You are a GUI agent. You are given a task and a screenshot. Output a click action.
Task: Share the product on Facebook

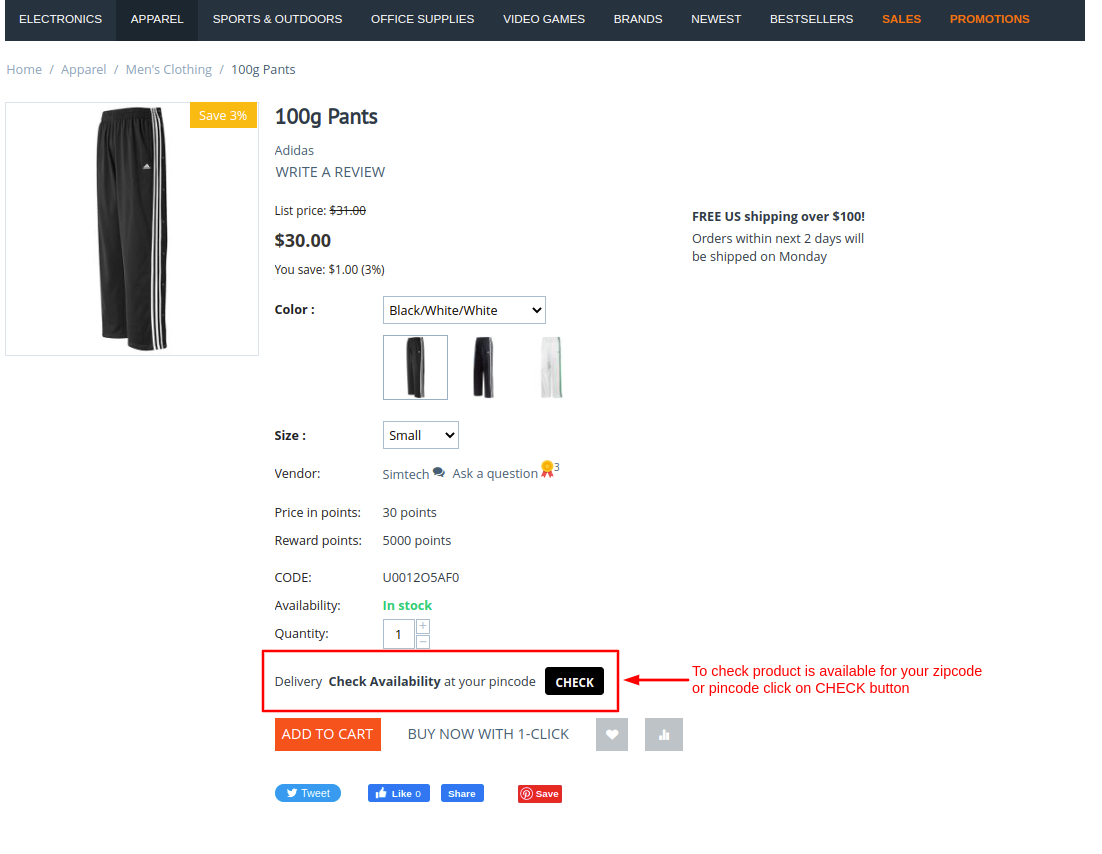pyautogui.click(x=462, y=794)
